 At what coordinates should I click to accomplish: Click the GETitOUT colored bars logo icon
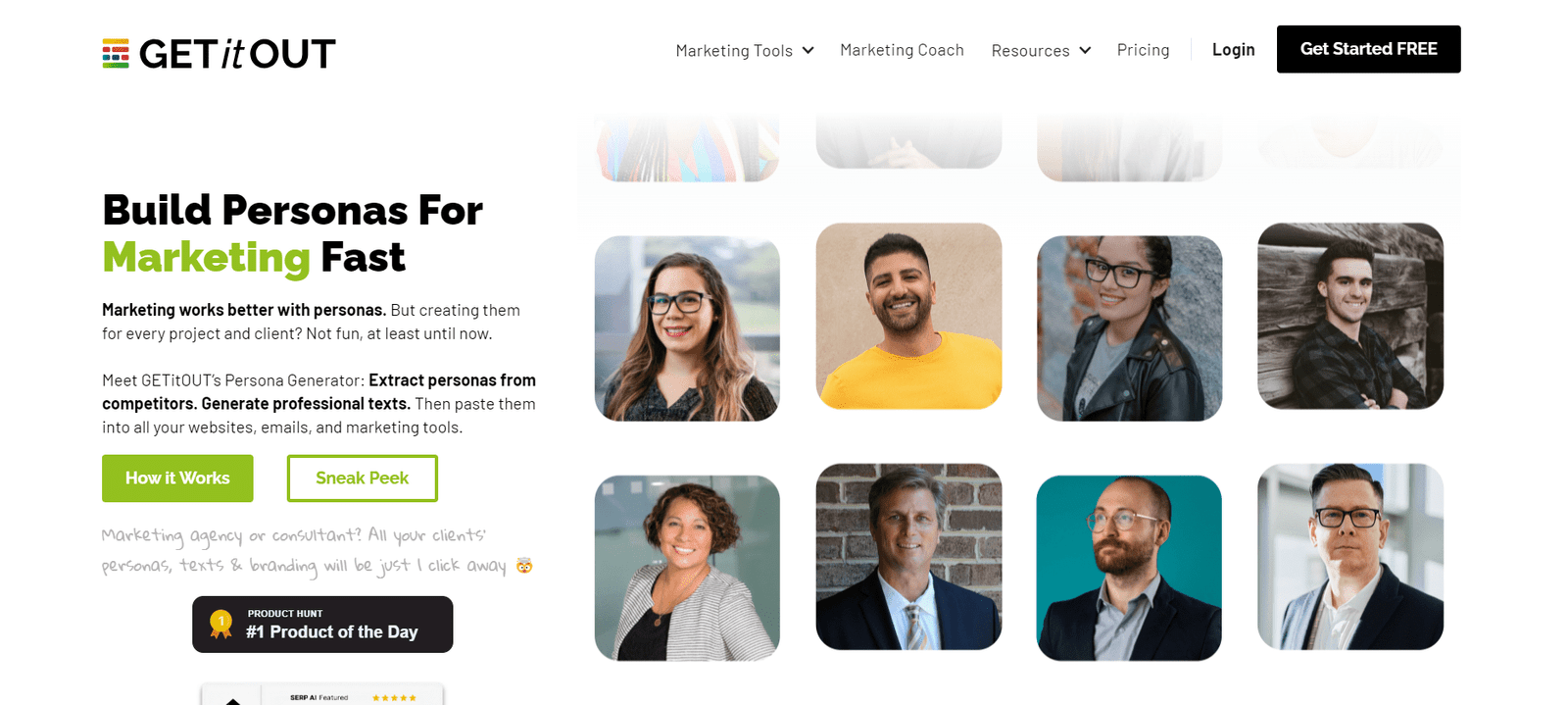(x=116, y=53)
